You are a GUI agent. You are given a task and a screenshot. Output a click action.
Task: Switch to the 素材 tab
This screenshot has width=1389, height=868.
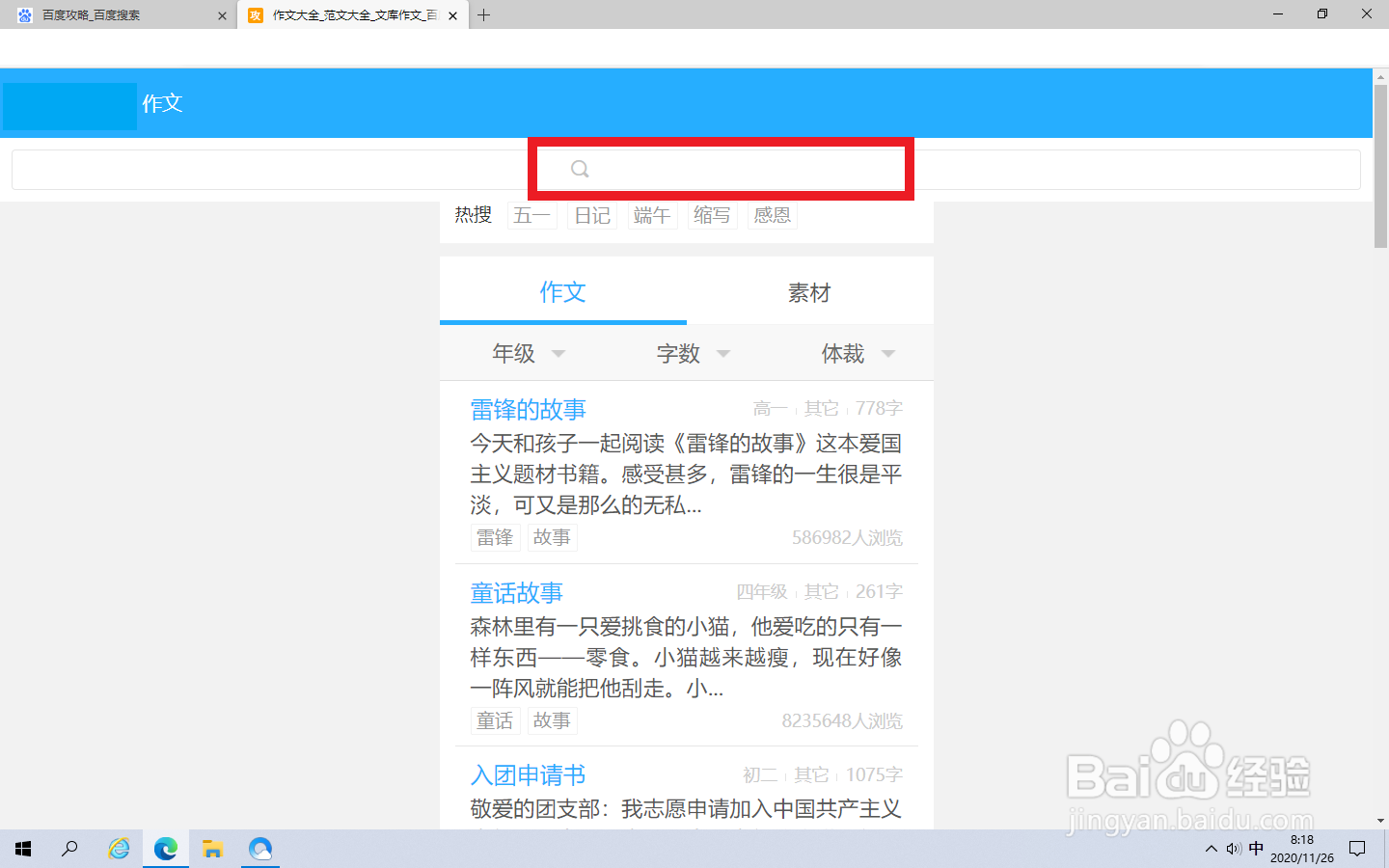point(809,292)
